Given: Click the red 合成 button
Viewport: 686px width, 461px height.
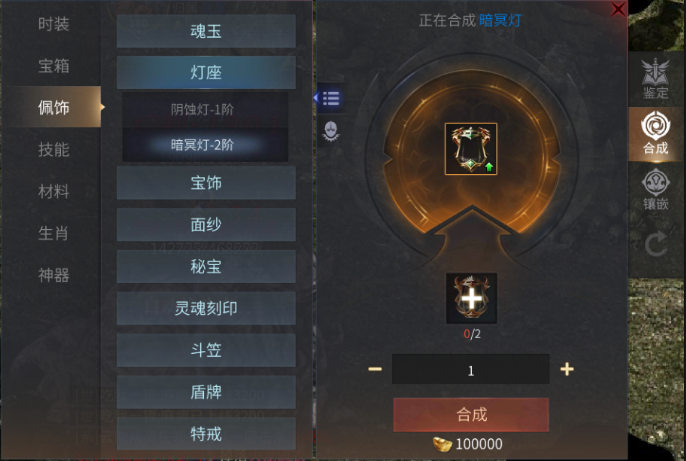Looking at the screenshot, I should [x=471, y=415].
